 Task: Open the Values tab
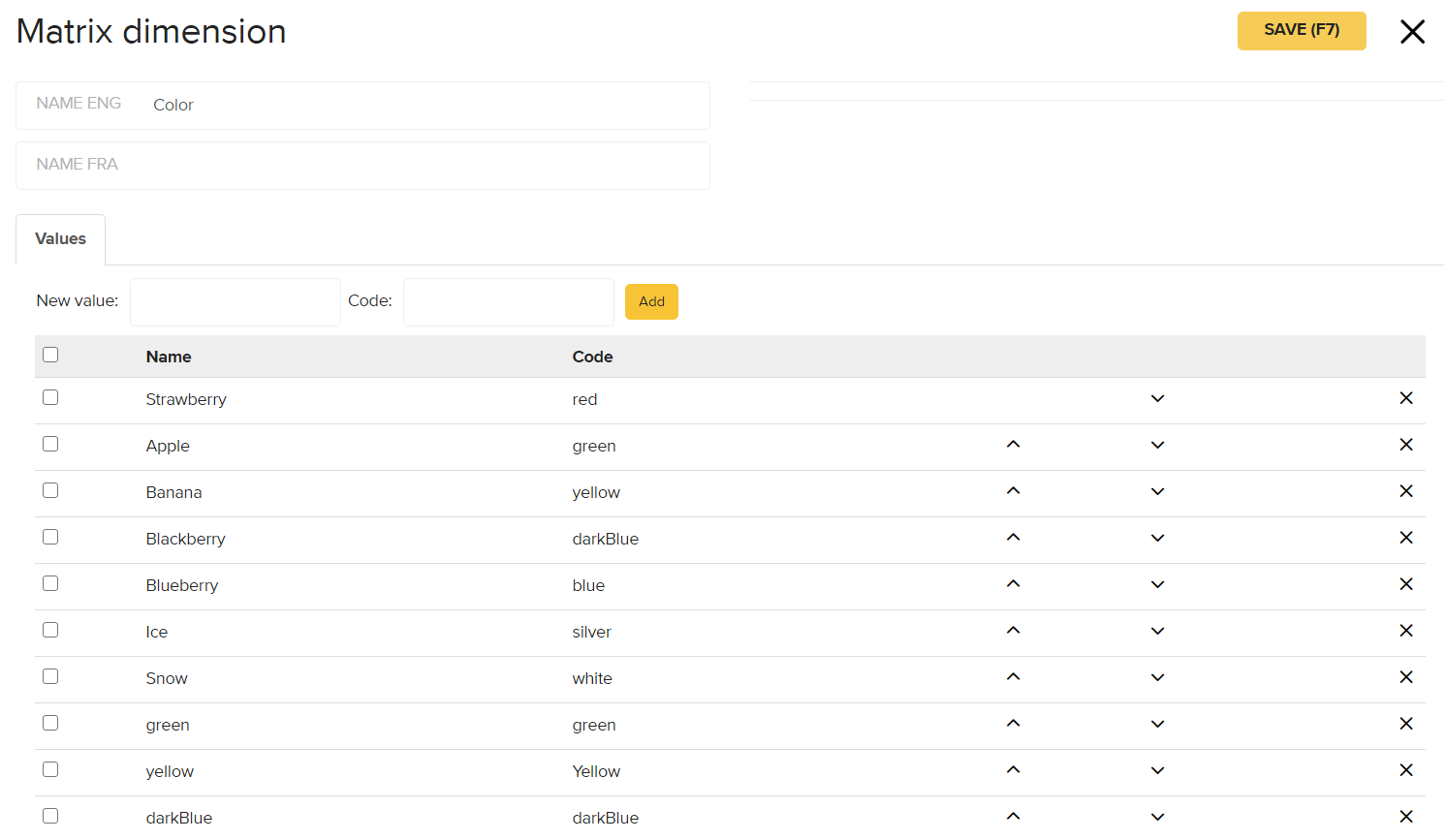tap(60, 239)
